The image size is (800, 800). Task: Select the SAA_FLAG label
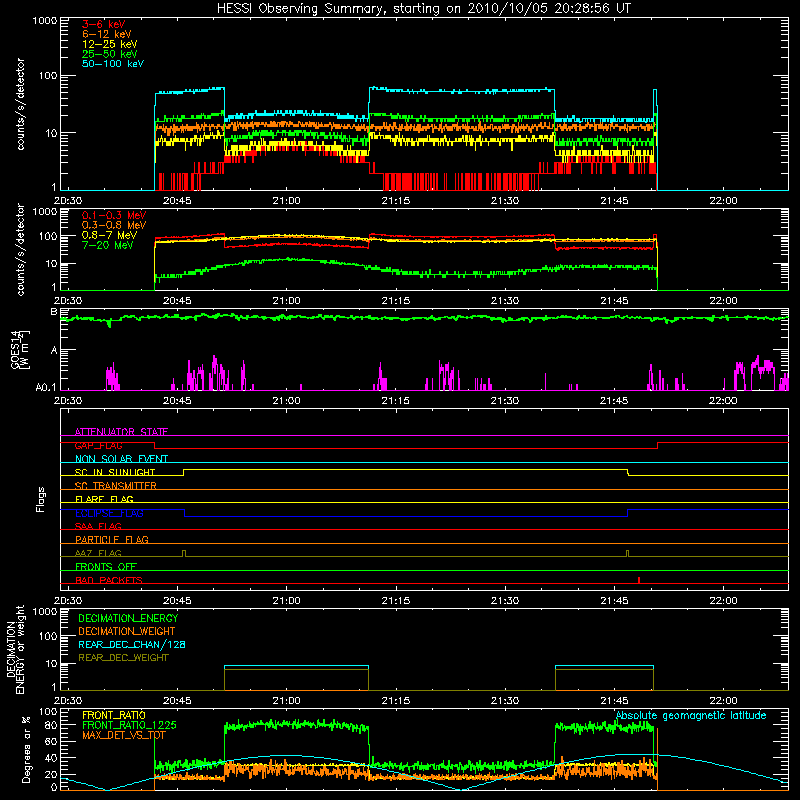pos(98,526)
